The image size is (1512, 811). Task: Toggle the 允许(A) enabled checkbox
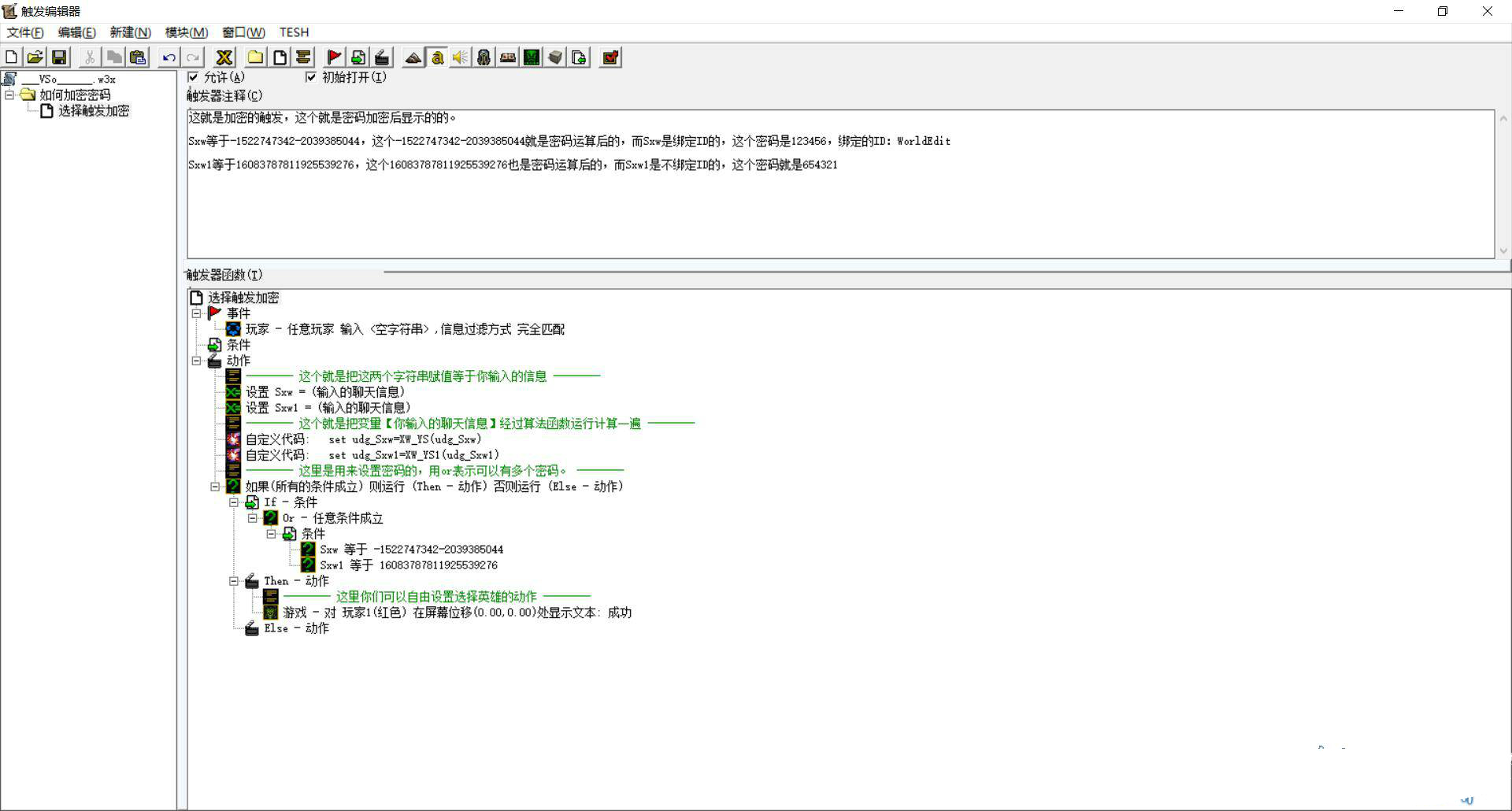[x=193, y=77]
